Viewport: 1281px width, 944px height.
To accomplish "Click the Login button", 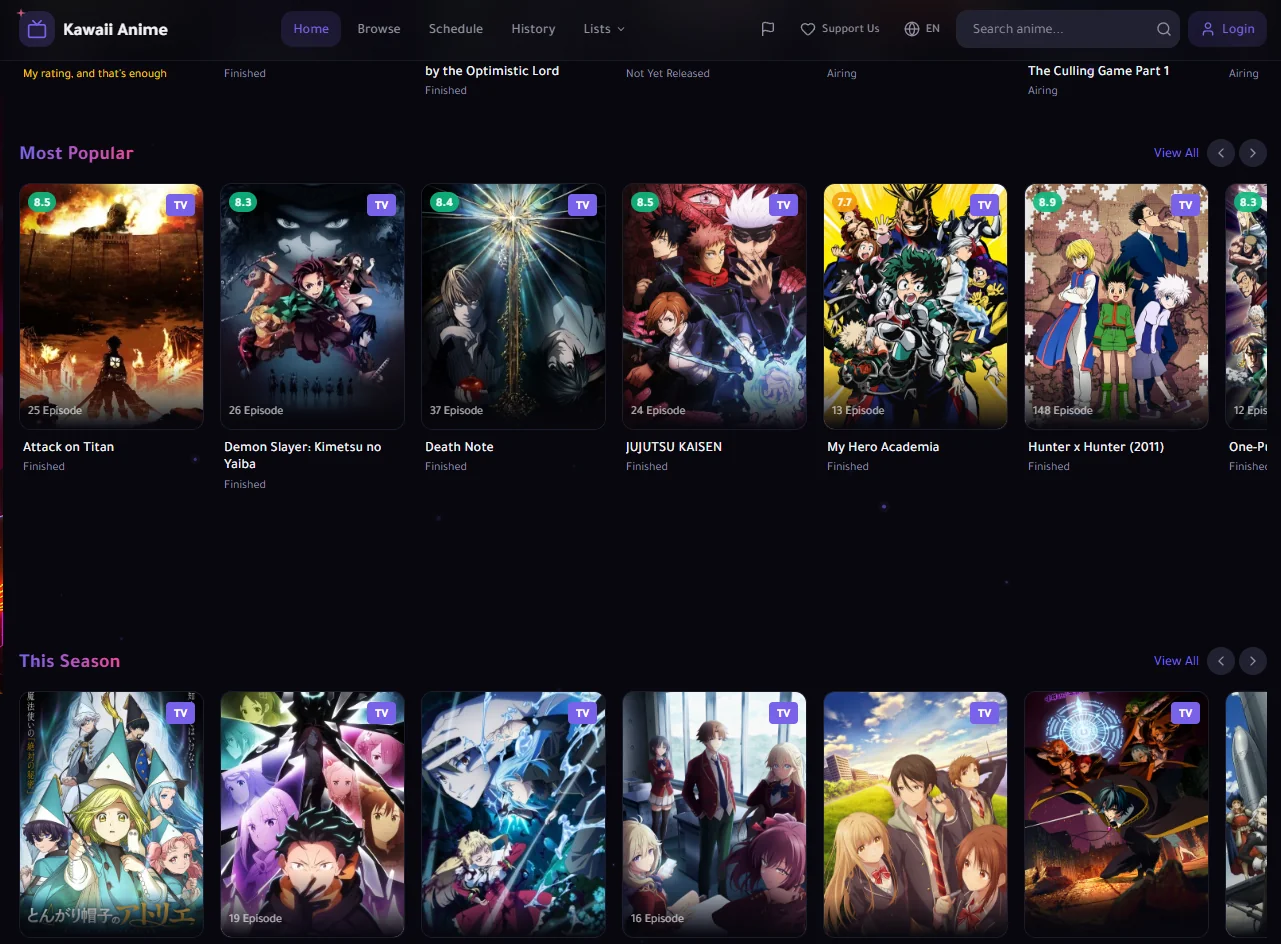I will point(1227,29).
